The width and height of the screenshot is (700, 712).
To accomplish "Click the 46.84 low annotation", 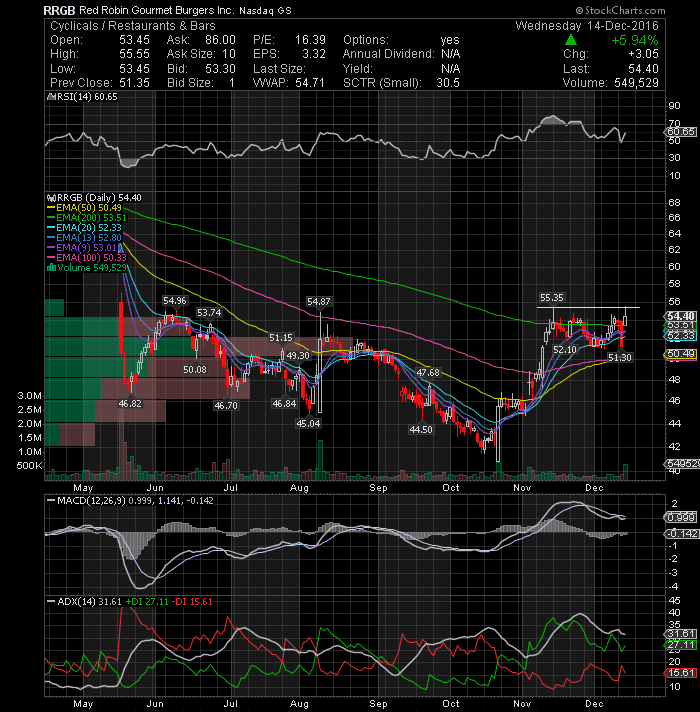I will [x=284, y=404].
